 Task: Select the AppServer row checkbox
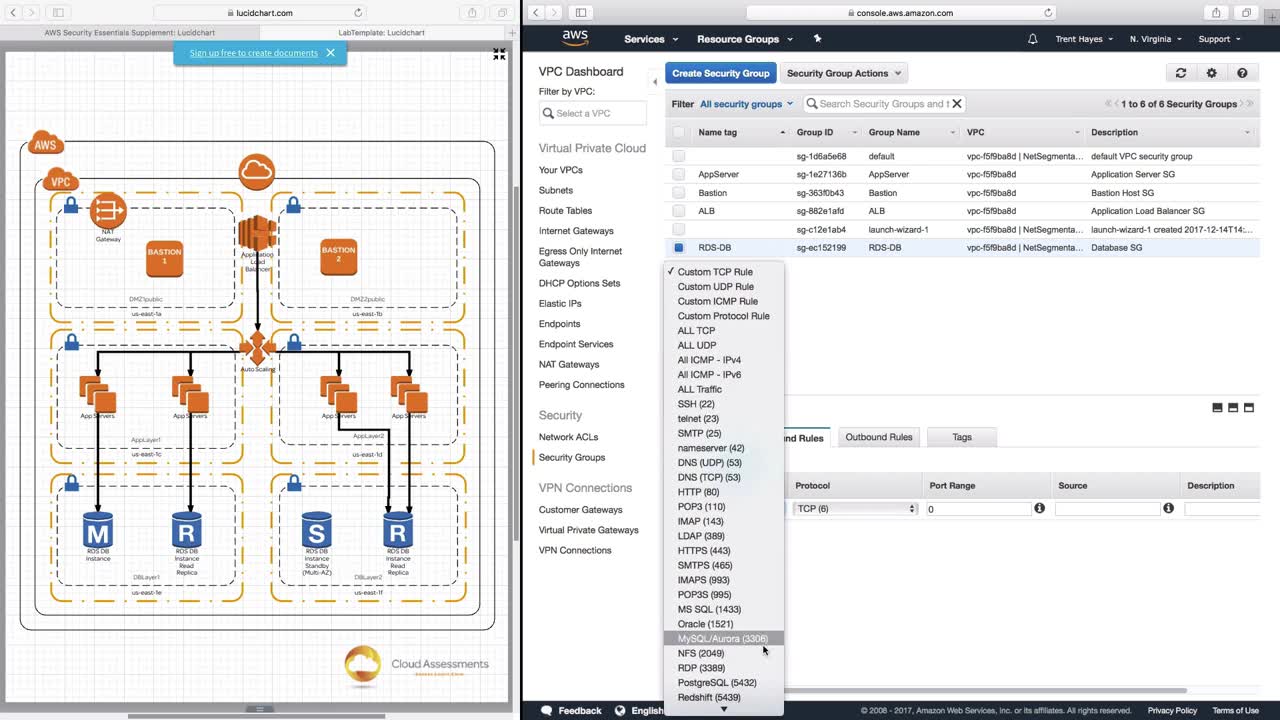pyautogui.click(x=679, y=175)
